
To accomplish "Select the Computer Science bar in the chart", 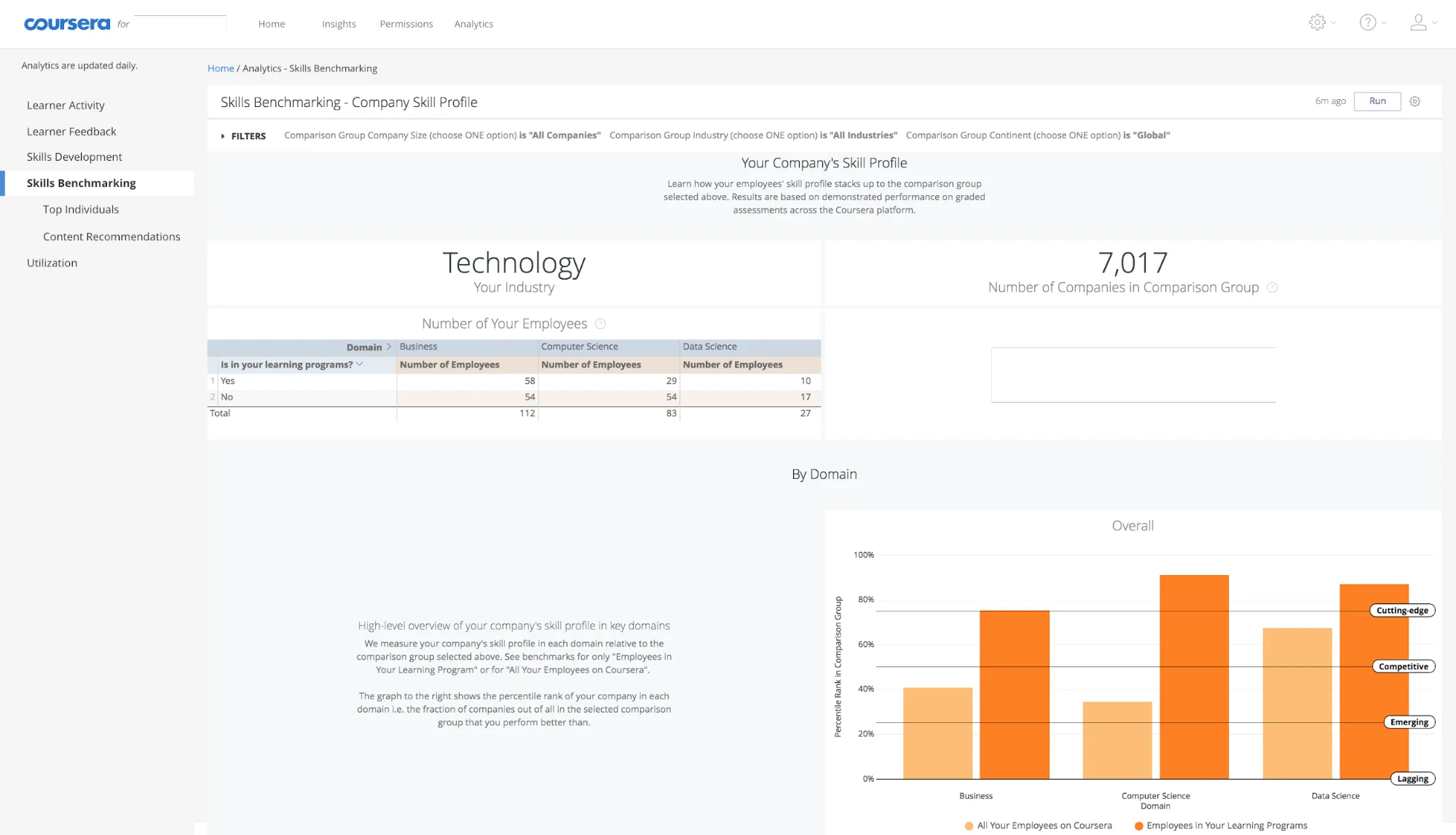I will click(1193, 677).
